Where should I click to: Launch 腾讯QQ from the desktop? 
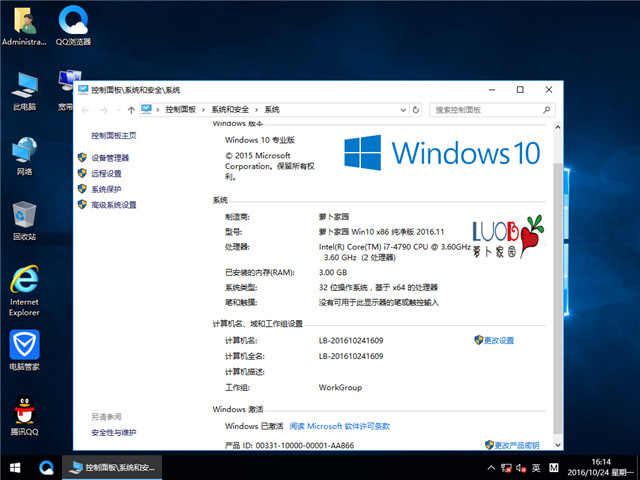pos(24,416)
